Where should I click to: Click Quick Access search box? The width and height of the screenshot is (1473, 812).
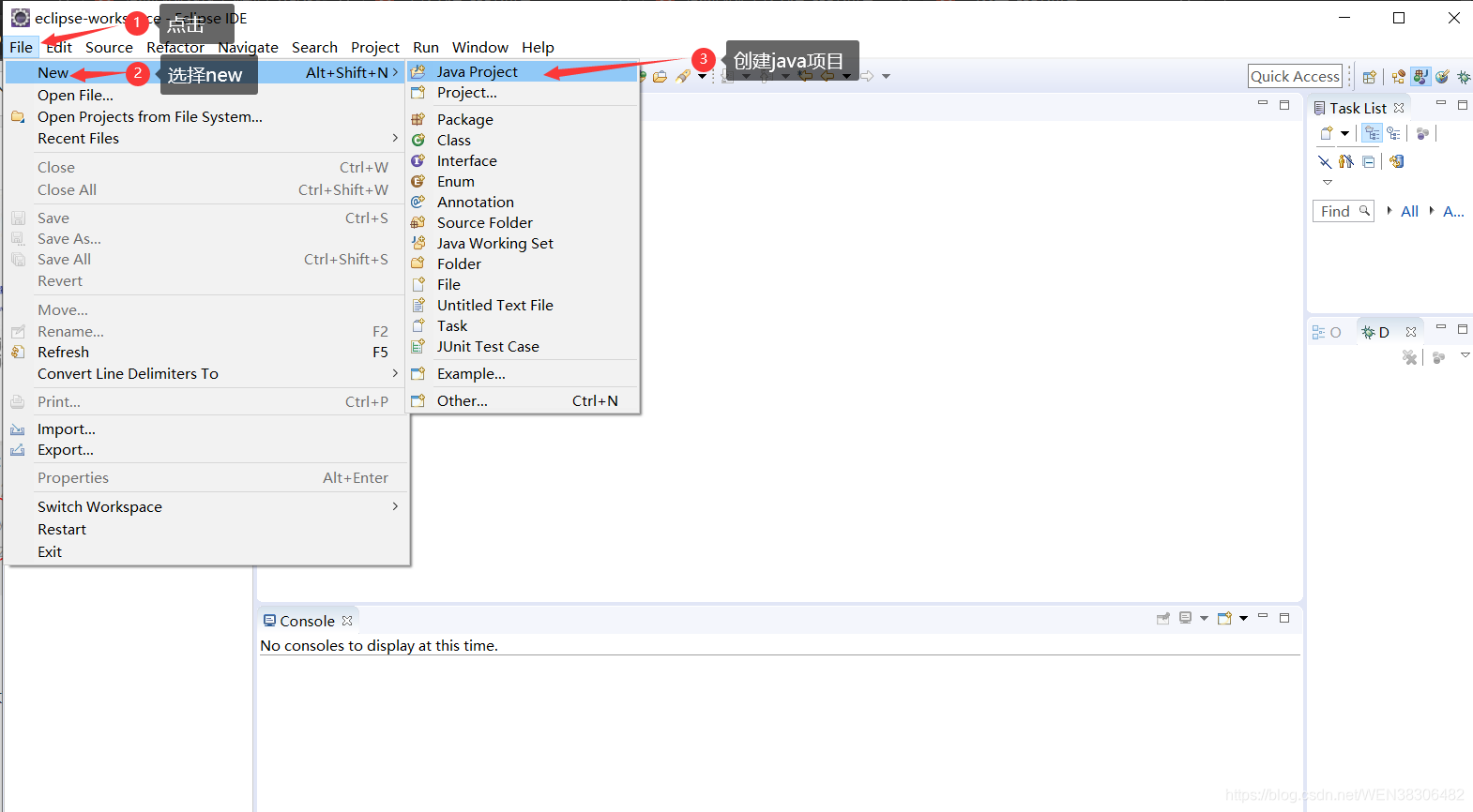click(x=1295, y=76)
